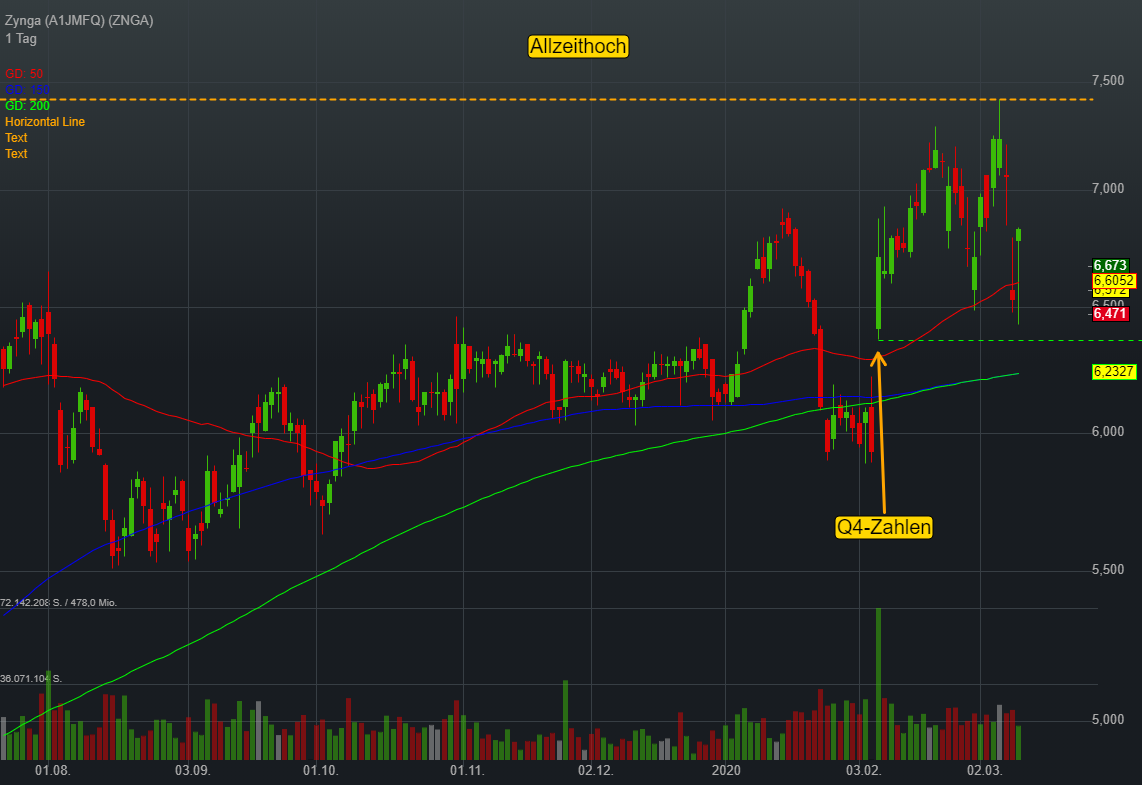Click the 03.02. date axis label

point(863,770)
